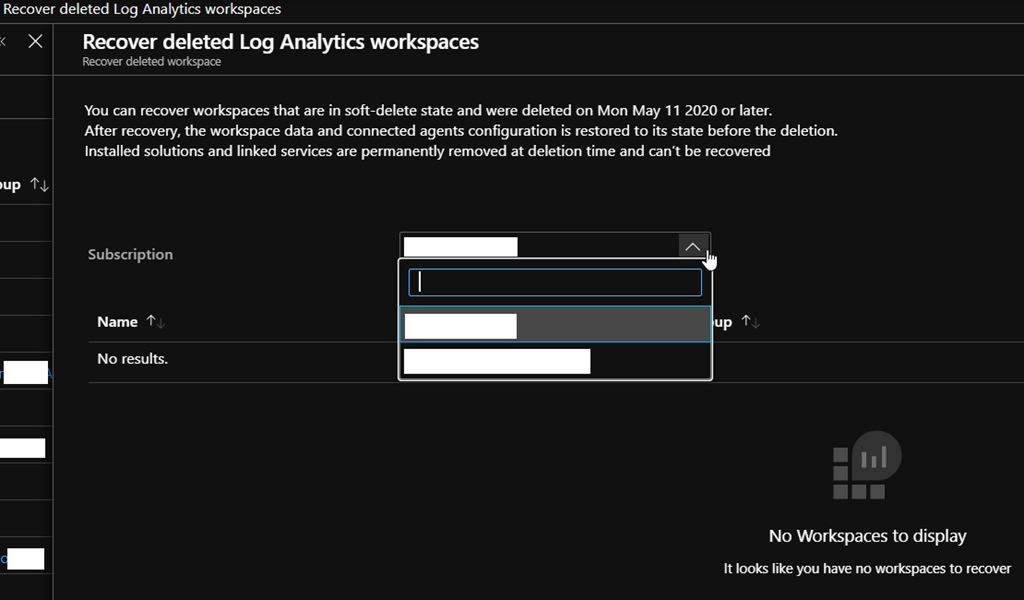Toggle sort arrows in left panel column

point(40,185)
